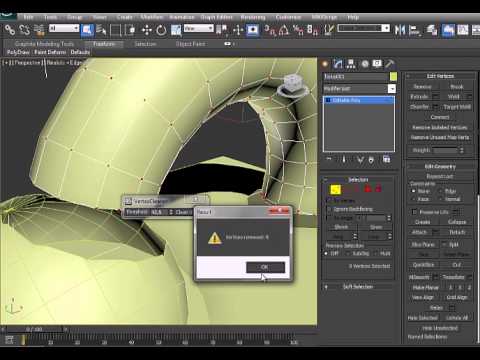Viewport: 480px width, 360px height.
Task: Expand the Soft Selection rollout
Action: (x=358, y=287)
